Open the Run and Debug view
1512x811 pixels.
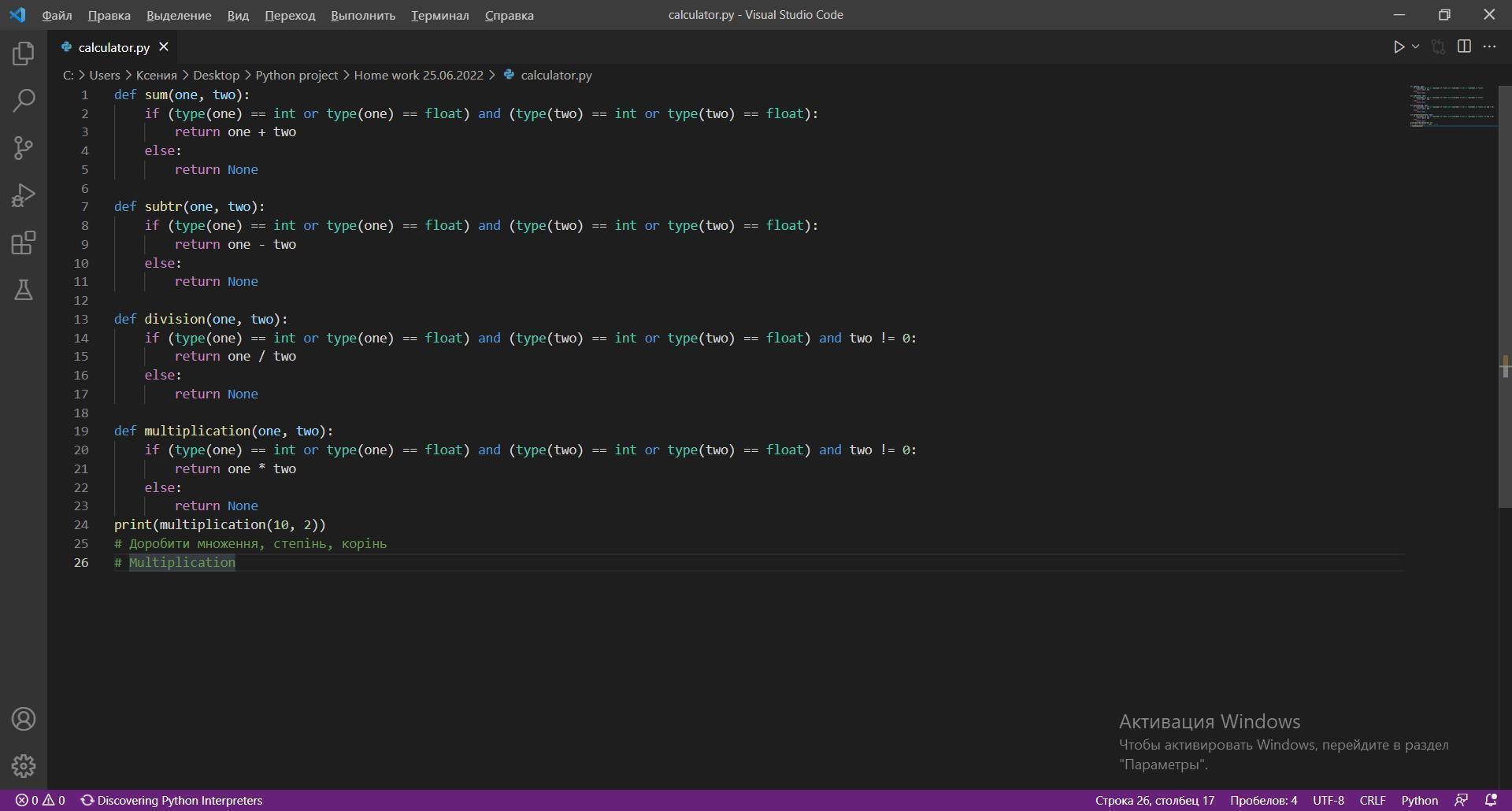pyautogui.click(x=24, y=195)
